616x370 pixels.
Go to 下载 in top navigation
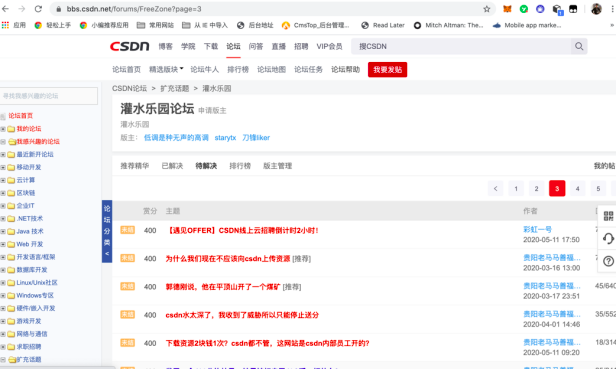click(211, 46)
